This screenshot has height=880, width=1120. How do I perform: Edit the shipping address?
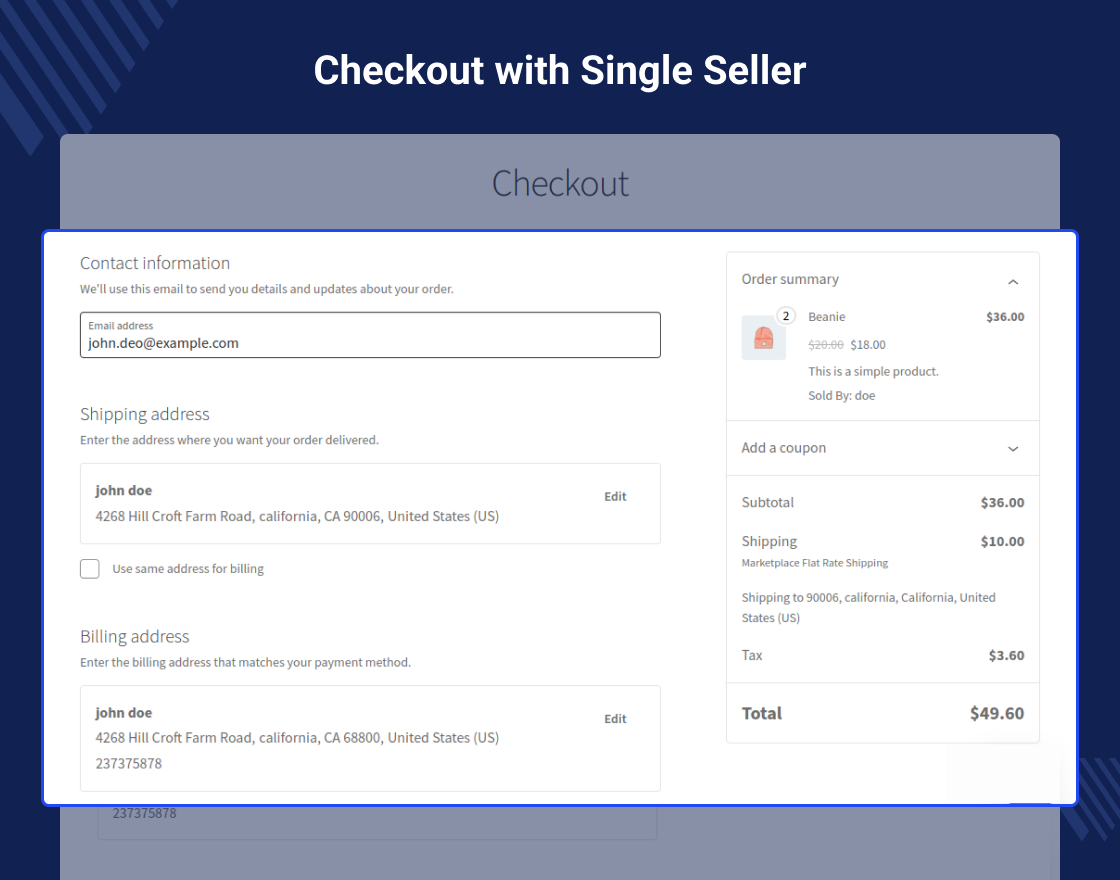[x=614, y=496]
